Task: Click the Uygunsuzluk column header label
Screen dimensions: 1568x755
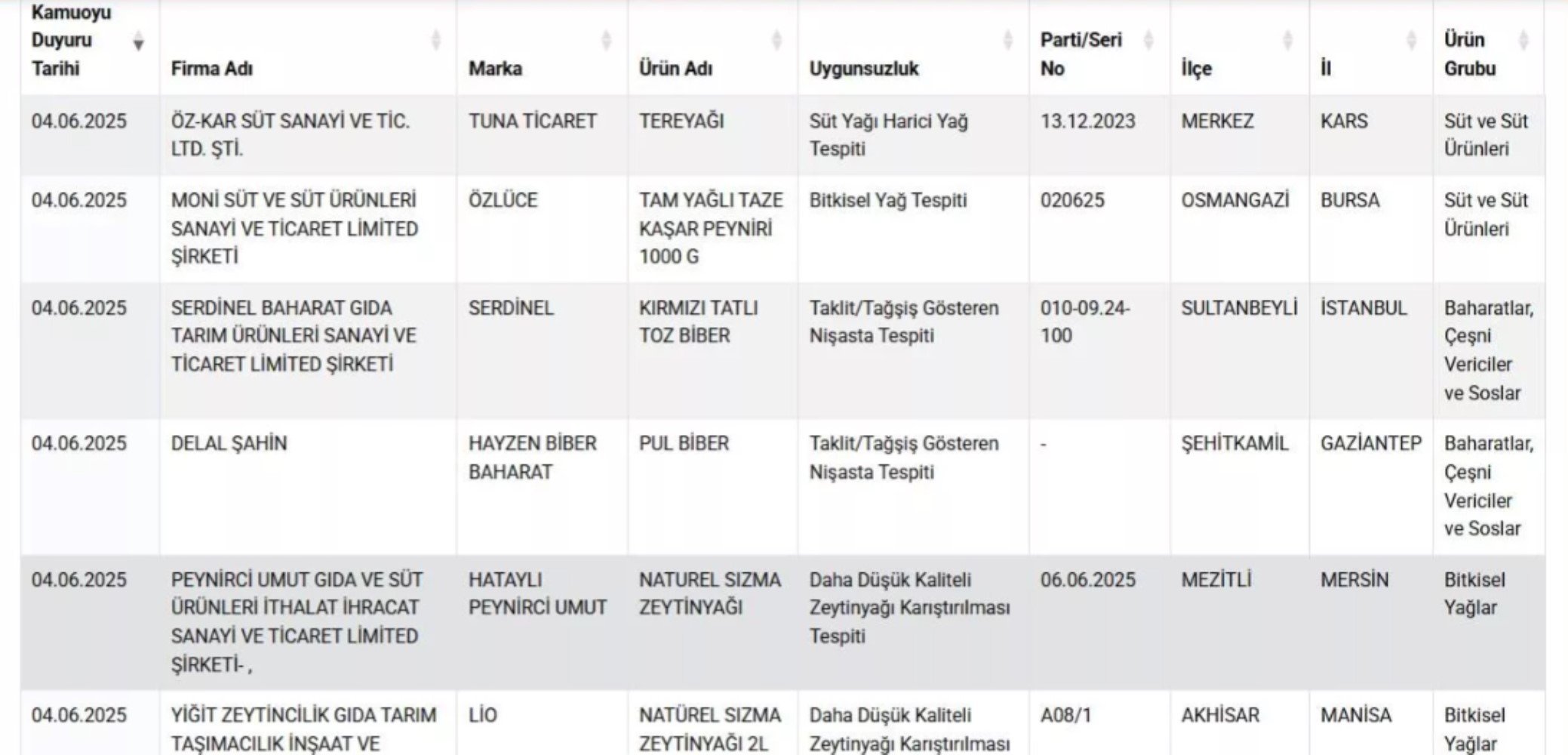Action: (x=864, y=69)
